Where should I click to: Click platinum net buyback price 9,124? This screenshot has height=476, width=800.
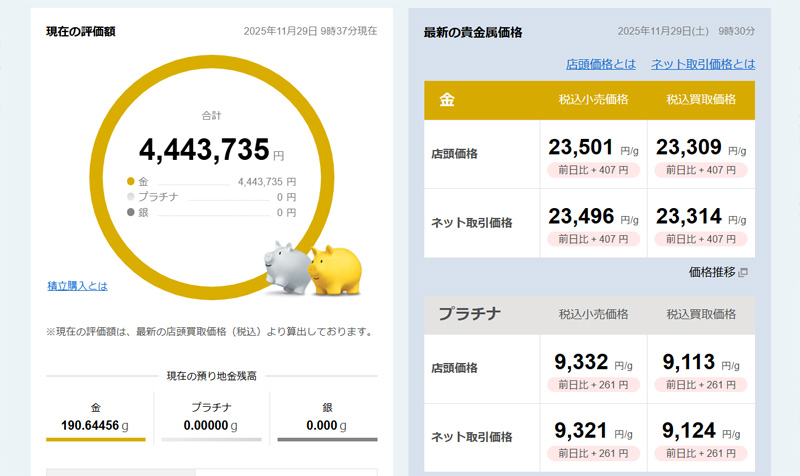pyautogui.click(x=689, y=431)
